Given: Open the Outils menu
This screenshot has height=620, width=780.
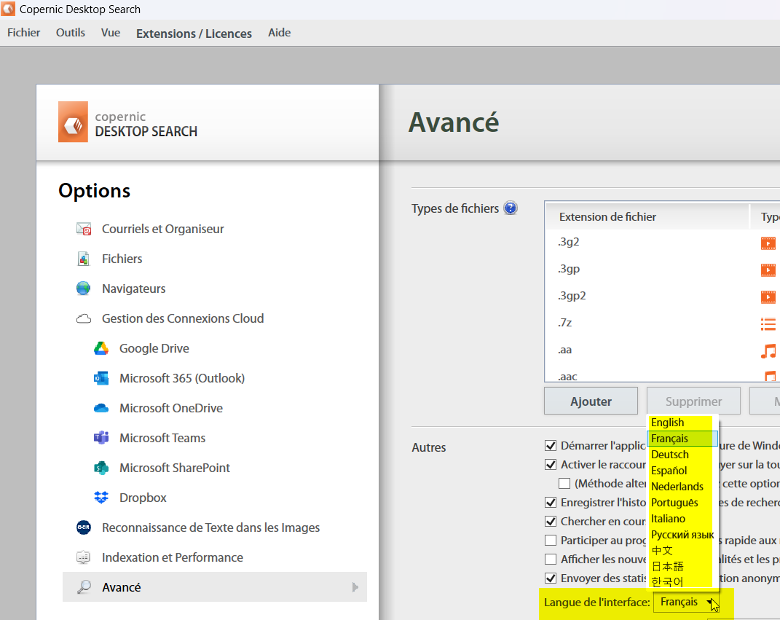Looking at the screenshot, I should click(x=70, y=33).
